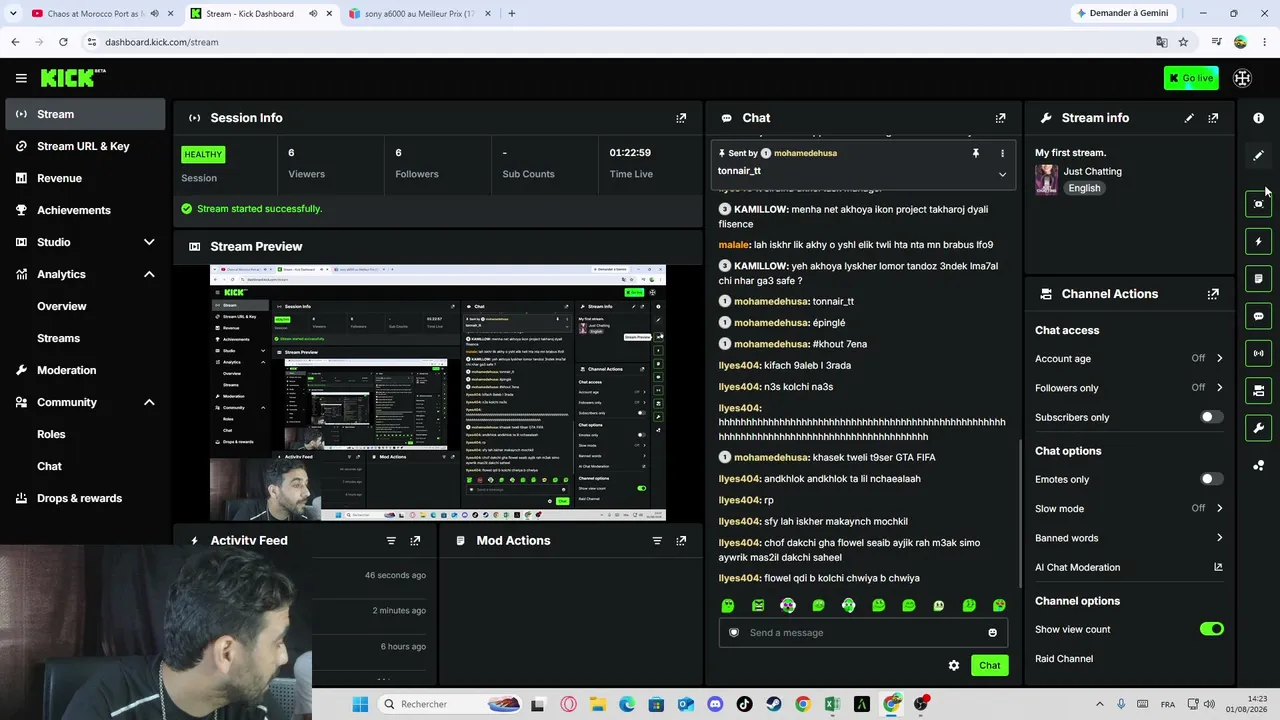Open the hamburger navigation menu
The width and height of the screenshot is (1280, 720).
tap(21, 78)
